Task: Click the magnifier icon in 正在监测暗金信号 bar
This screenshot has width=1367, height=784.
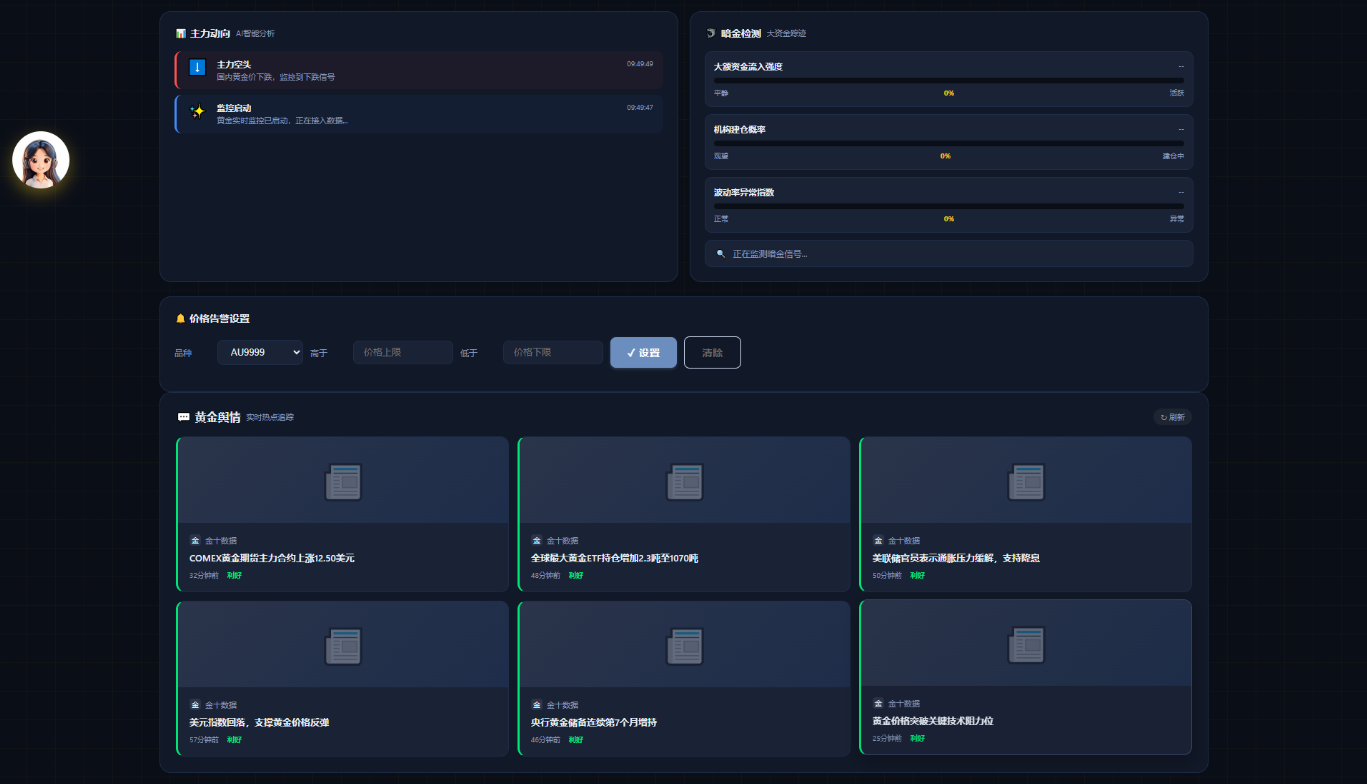Action: coord(721,254)
